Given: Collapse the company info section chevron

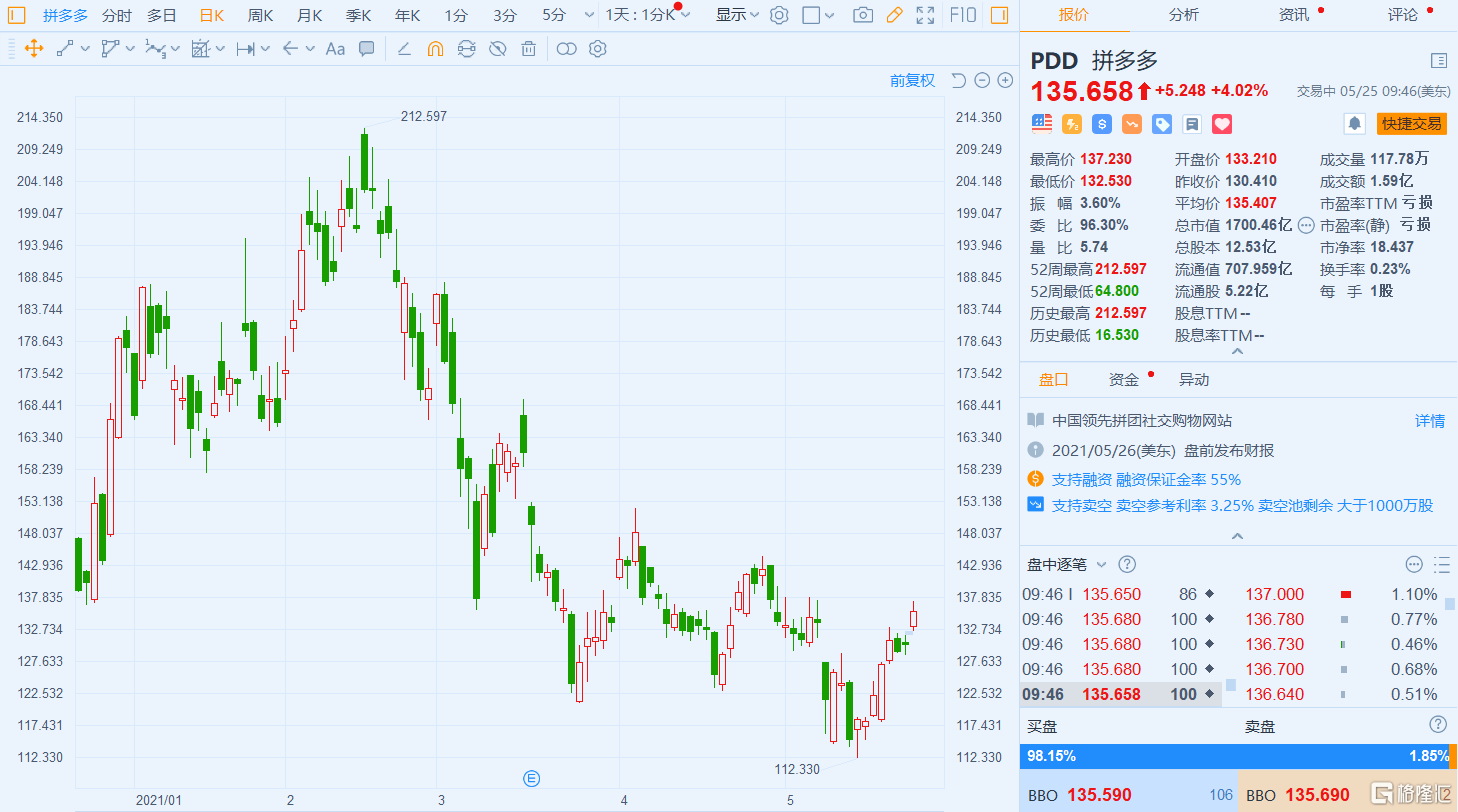Looking at the screenshot, I should 1237,536.
